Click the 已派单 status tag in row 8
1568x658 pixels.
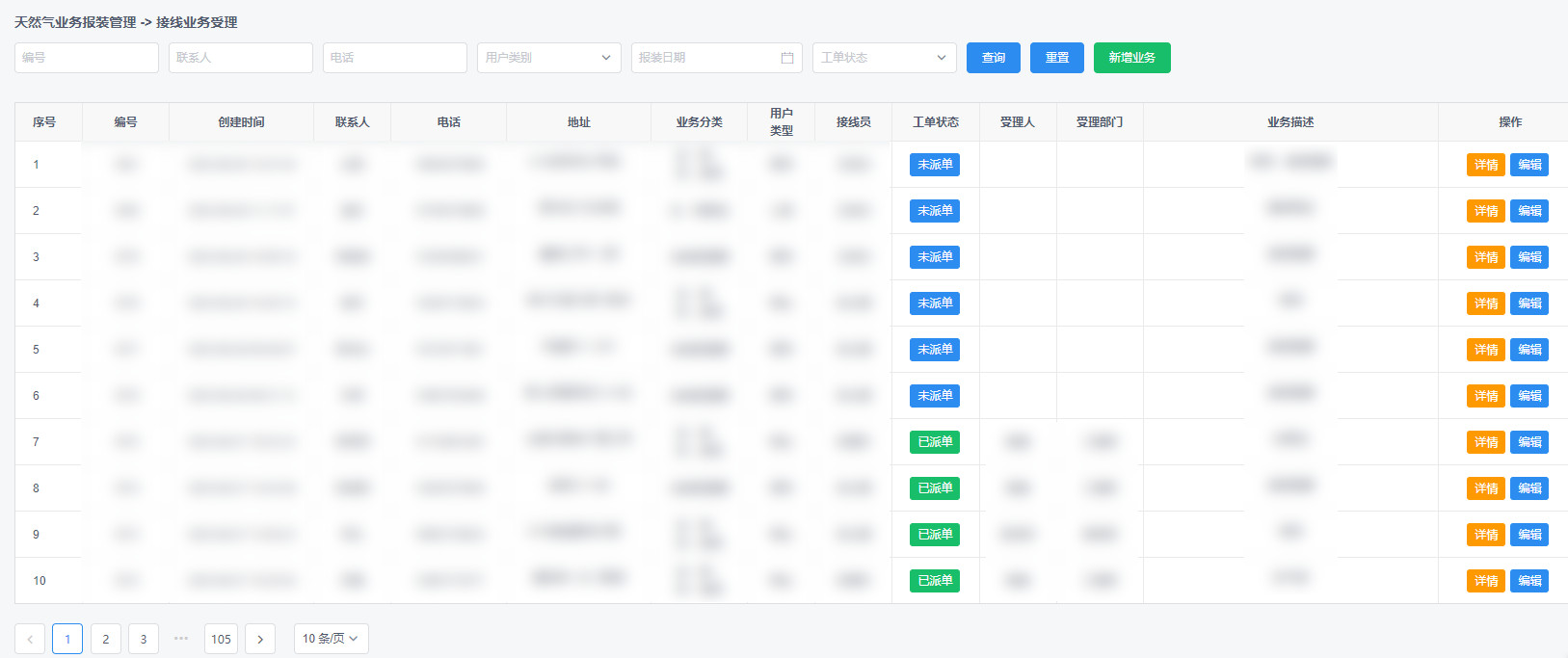935,488
